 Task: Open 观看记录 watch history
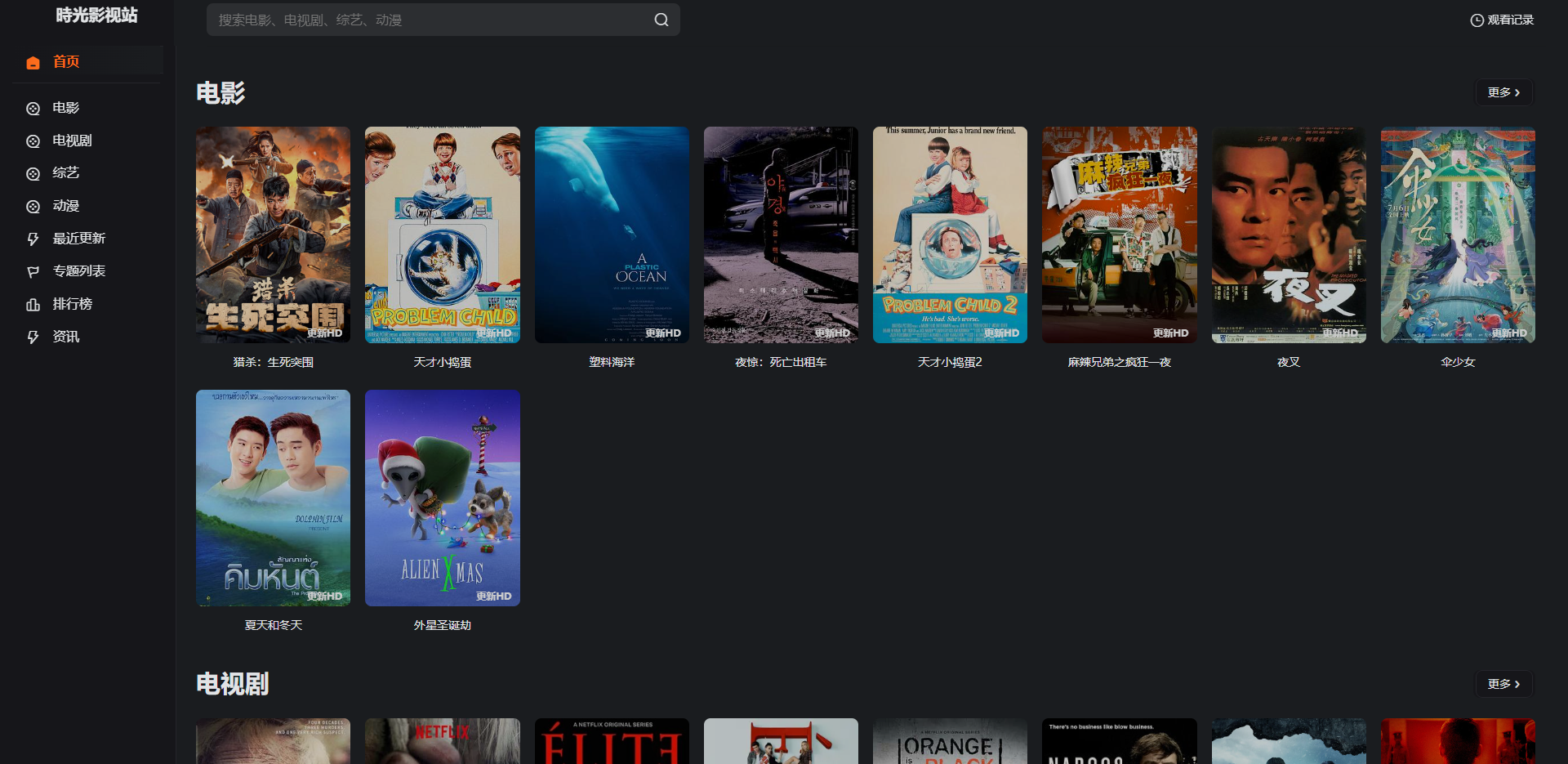pyautogui.click(x=1502, y=20)
